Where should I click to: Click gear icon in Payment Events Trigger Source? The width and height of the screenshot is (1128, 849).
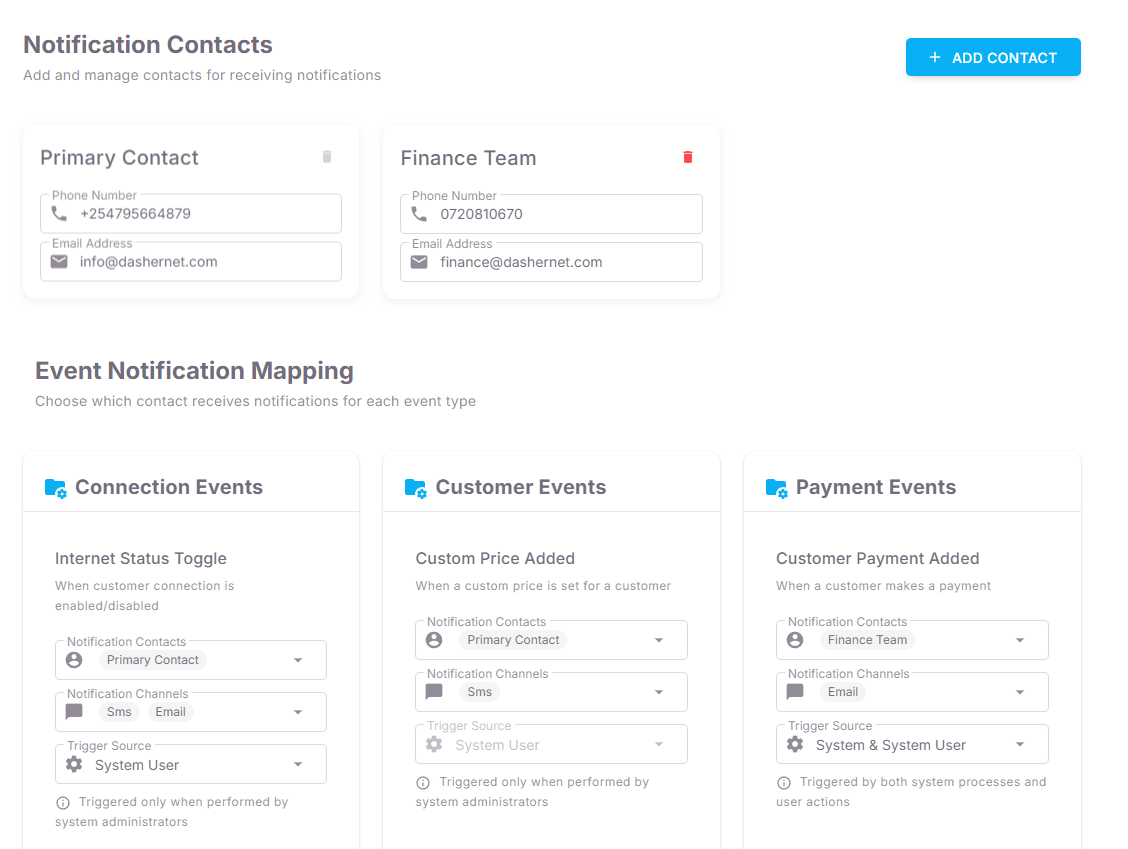[795, 745]
